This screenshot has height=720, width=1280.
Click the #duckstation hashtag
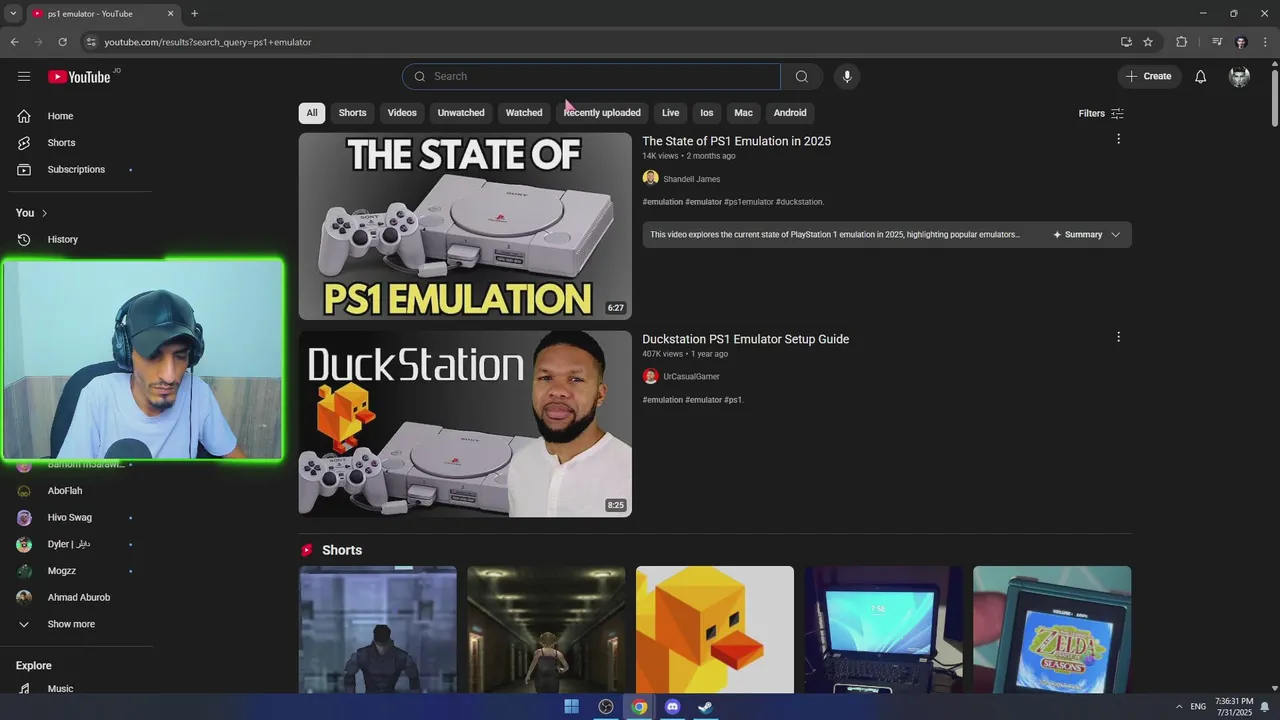point(799,202)
